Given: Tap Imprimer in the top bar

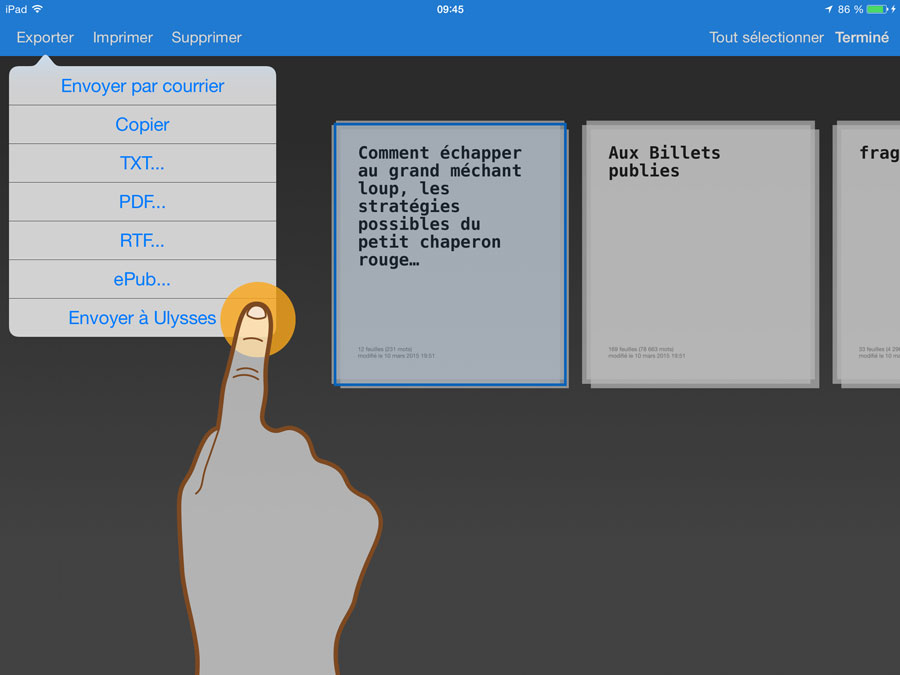Looking at the screenshot, I should 123,37.
